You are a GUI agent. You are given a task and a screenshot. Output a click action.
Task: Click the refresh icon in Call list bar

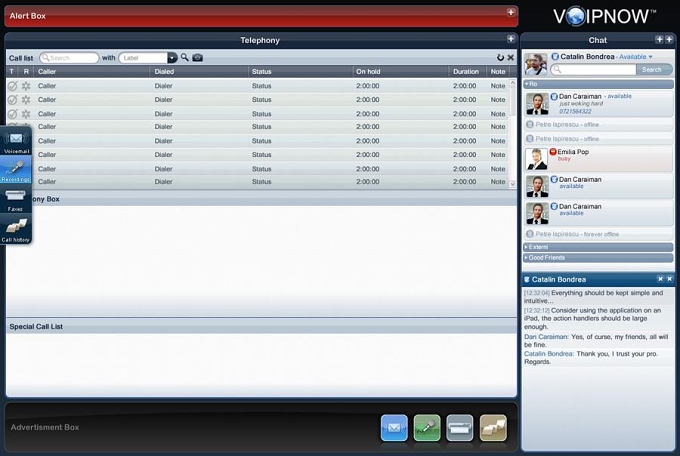tap(500, 57)
